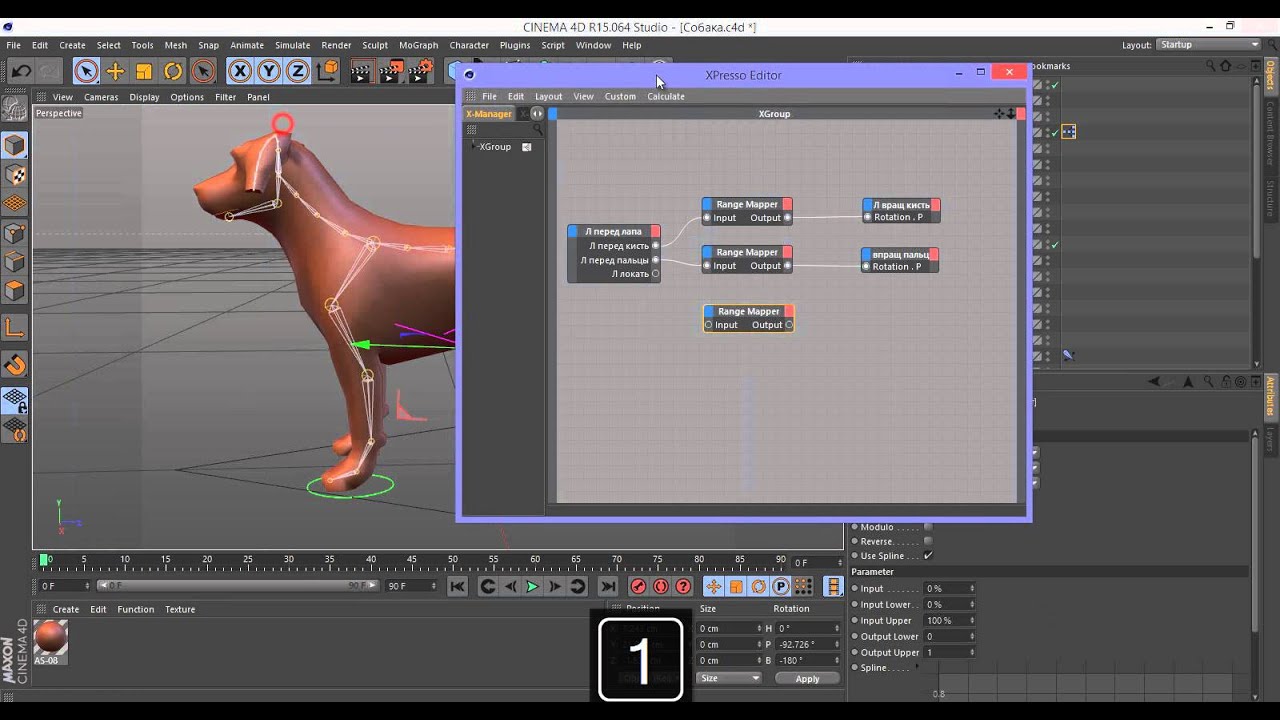Activate the Scale tool in top toolbar

[144, 71]
